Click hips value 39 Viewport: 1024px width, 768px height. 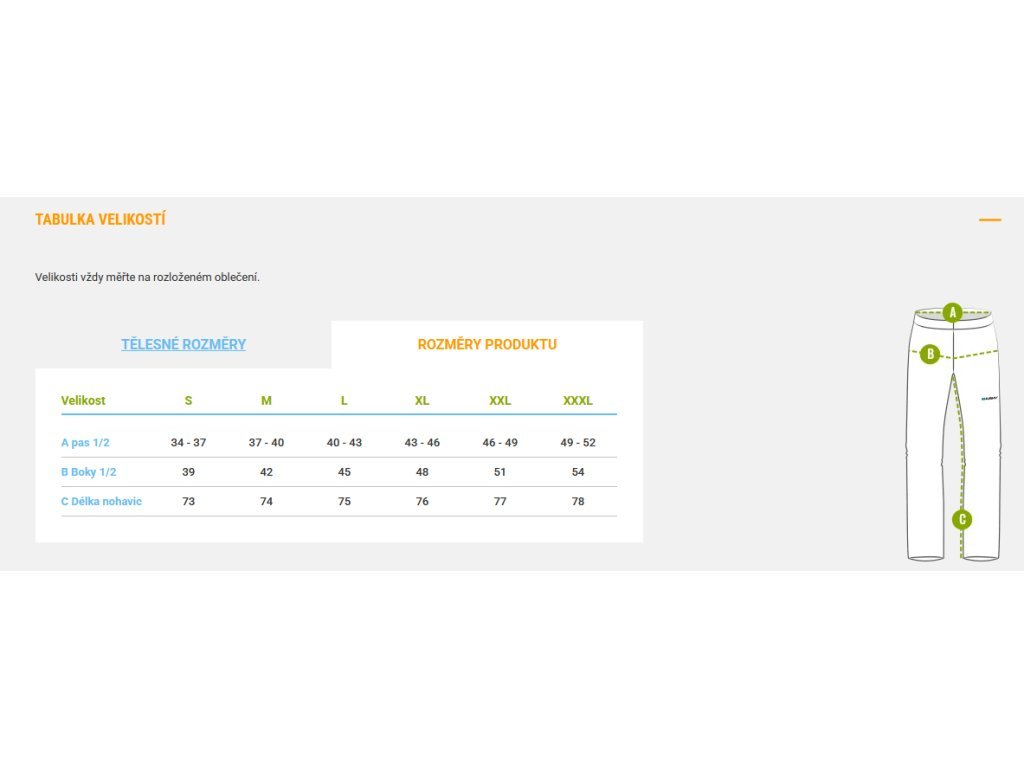188,472
